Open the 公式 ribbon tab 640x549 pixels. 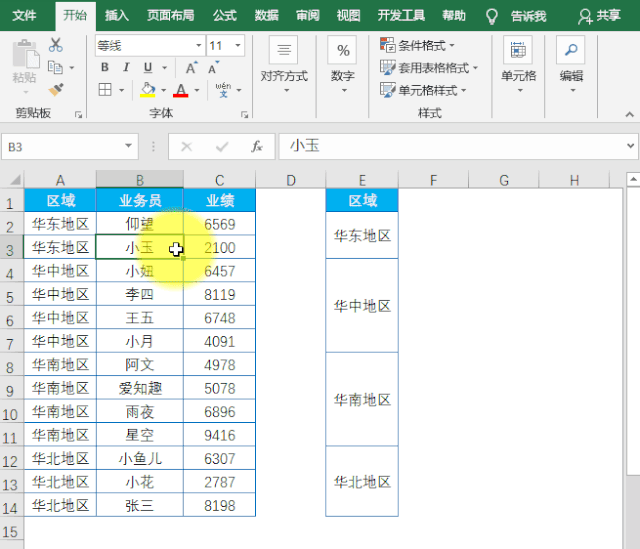pyautogui.click(x=225, y=16)
